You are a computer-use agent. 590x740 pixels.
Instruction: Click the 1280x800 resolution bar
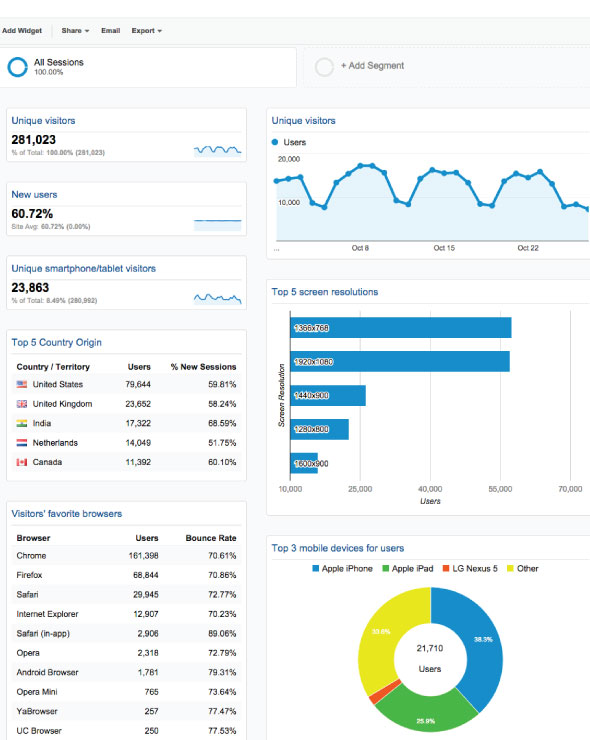320,429
